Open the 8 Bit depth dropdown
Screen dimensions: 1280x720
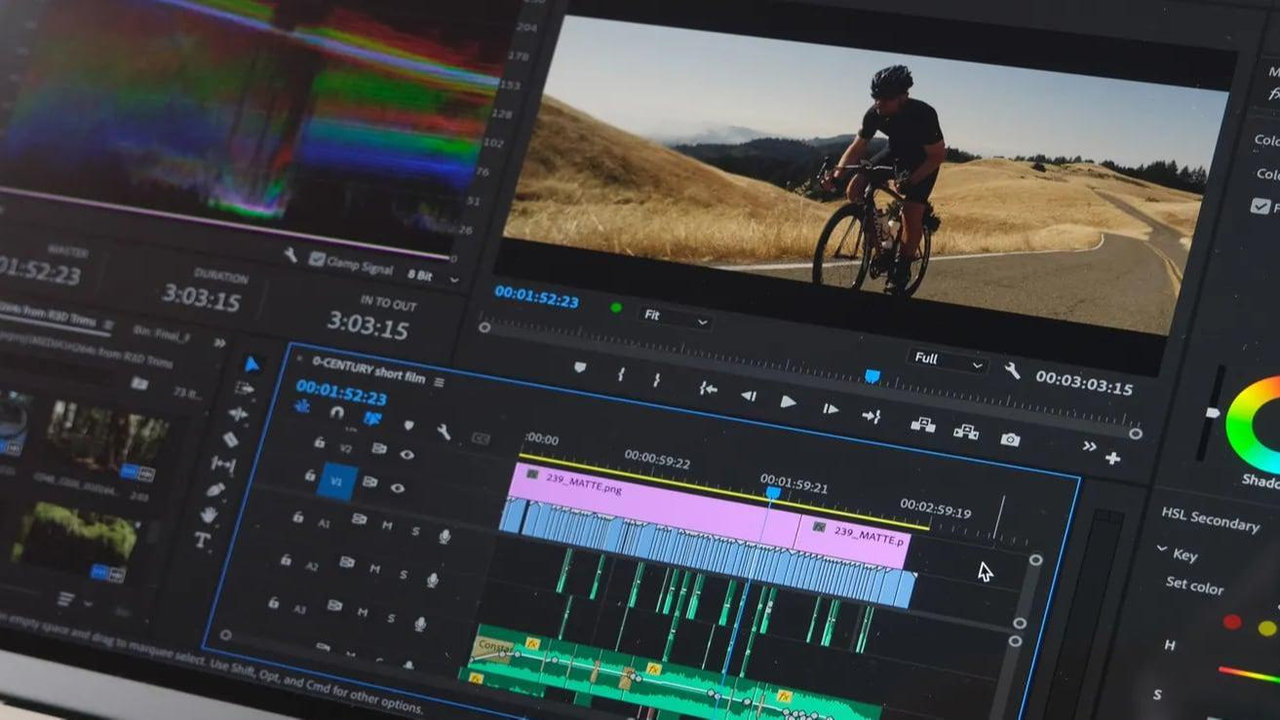pyautogui.click(x=434, y=275)
